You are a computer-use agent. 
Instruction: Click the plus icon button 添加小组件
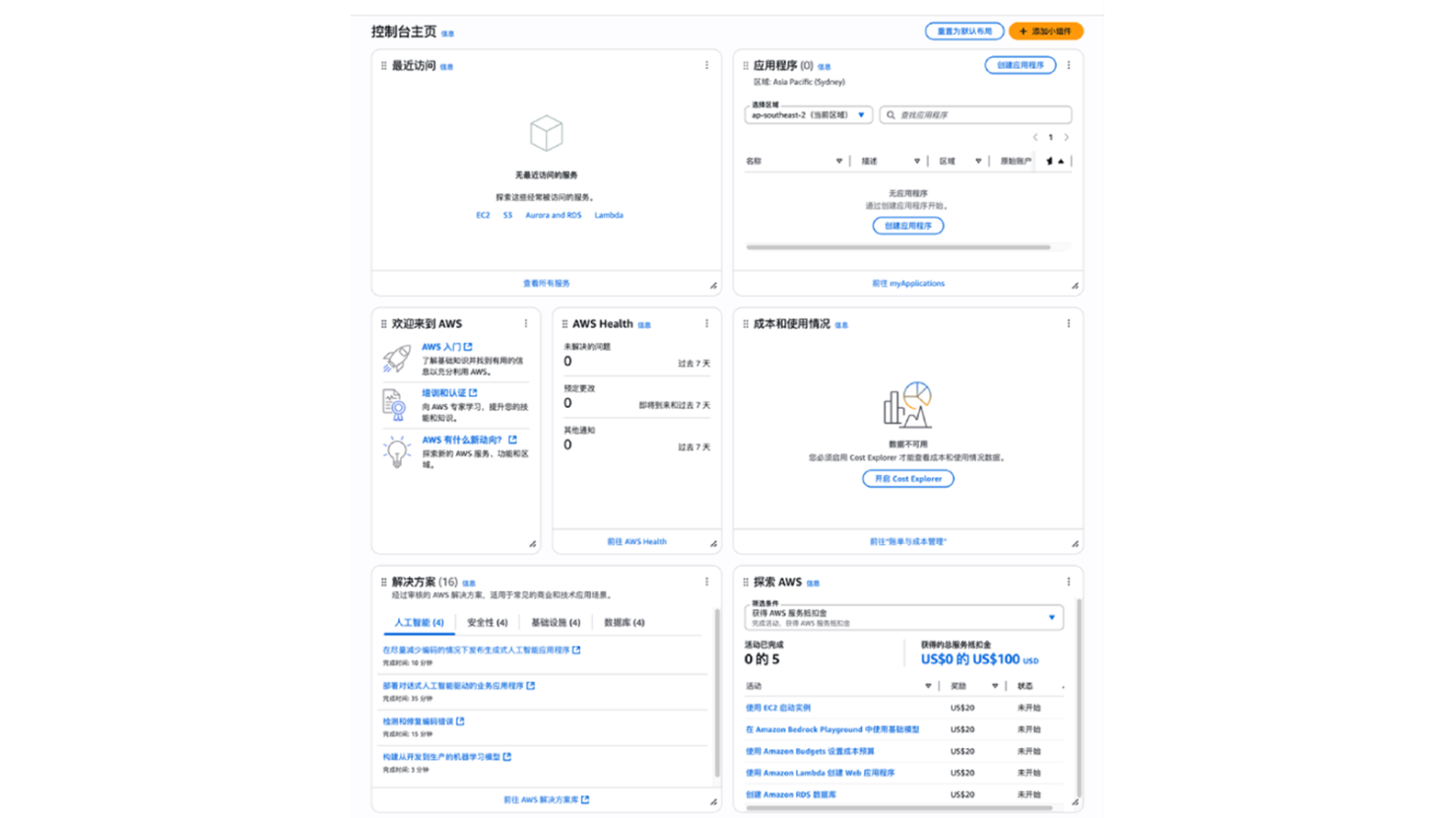(1045, 32)
